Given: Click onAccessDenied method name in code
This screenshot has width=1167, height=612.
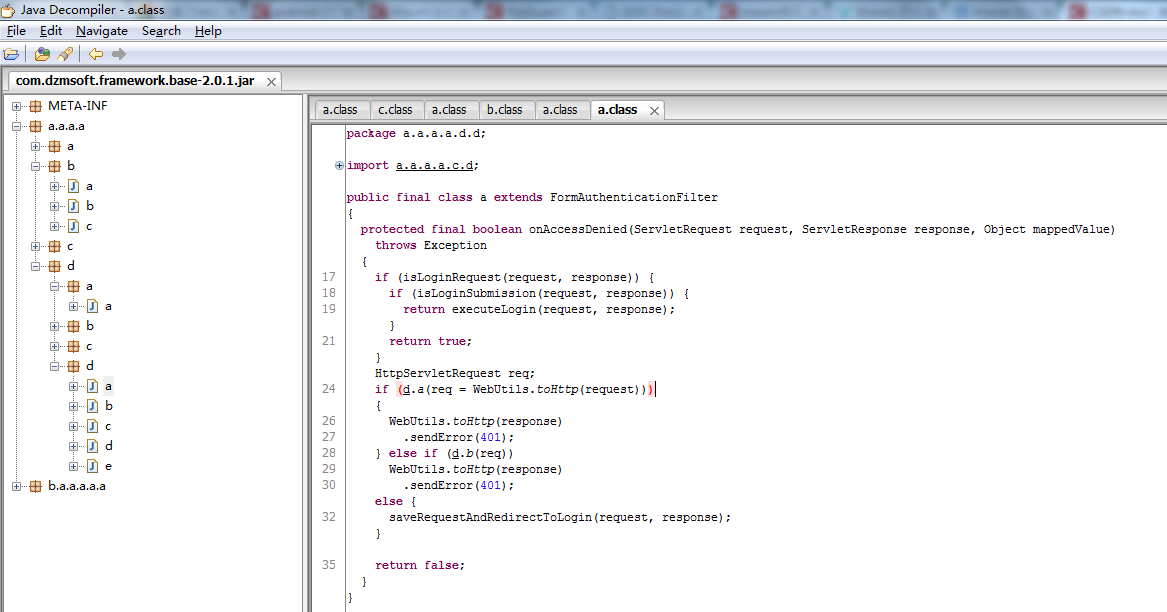Looking at the screenshot, I should (x=578, y=230).
